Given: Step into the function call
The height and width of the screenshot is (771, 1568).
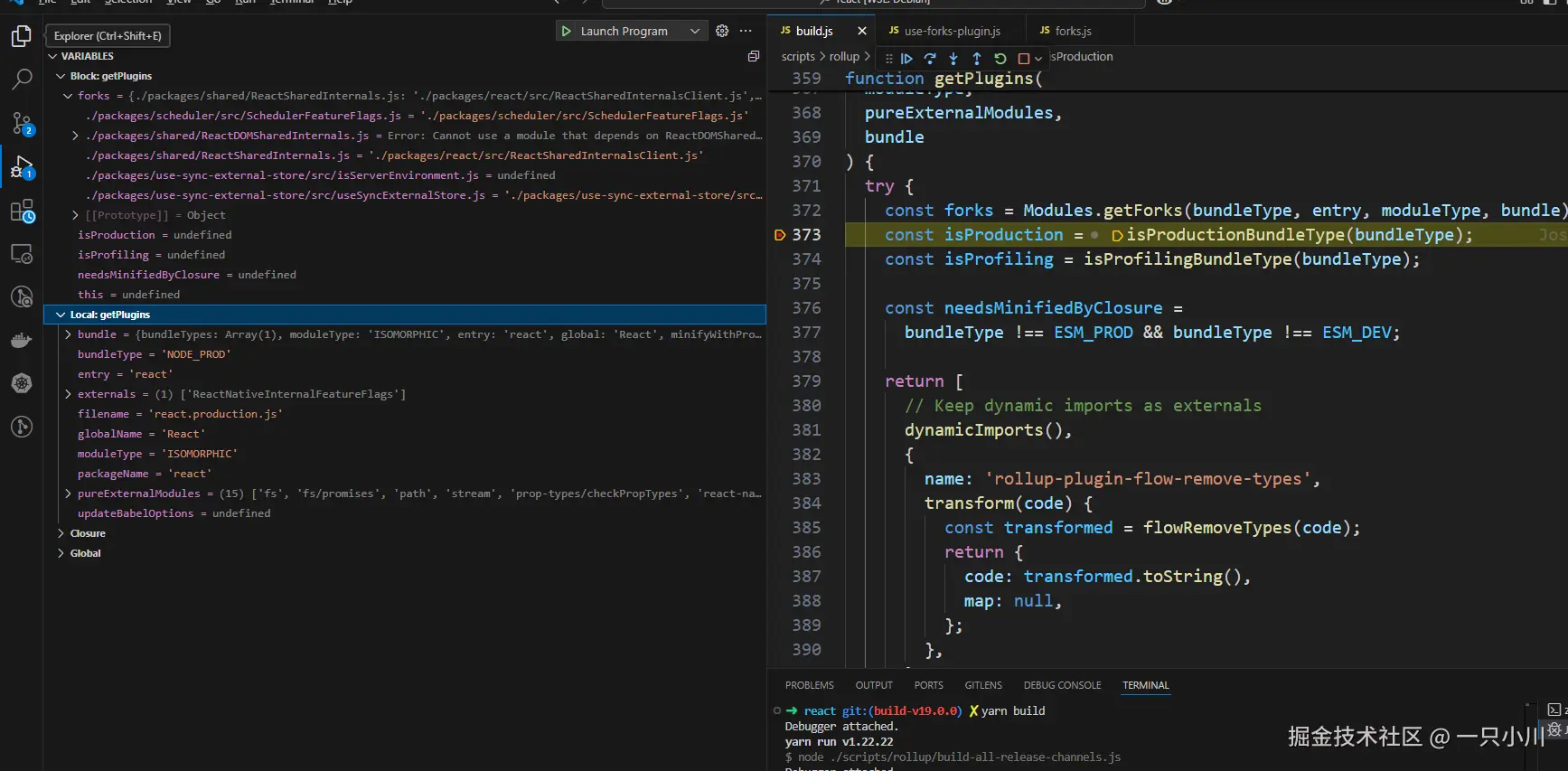Looking at the screenshot, I should coord(953,58).
